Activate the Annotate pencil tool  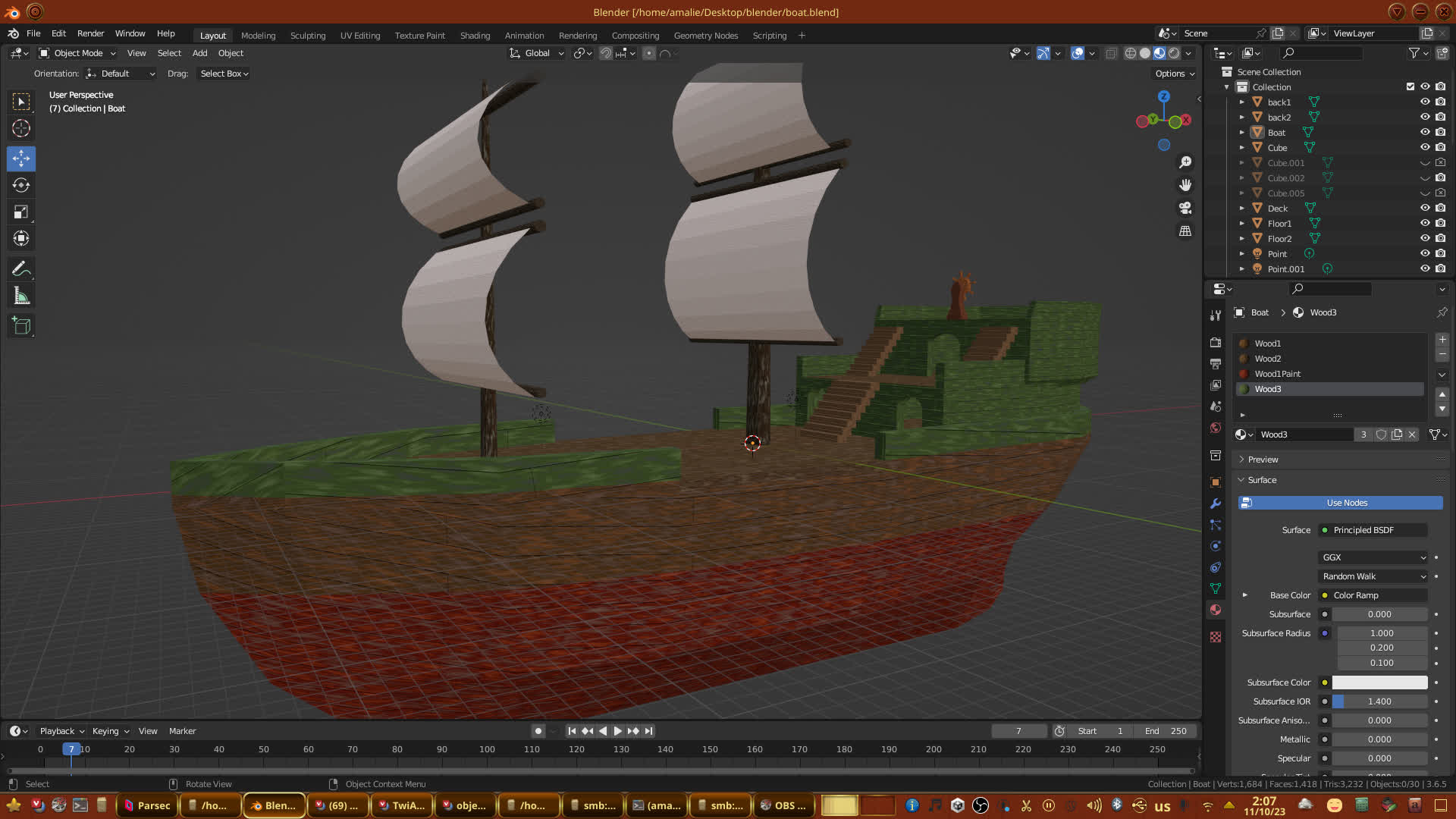click(x=21, y=269)
